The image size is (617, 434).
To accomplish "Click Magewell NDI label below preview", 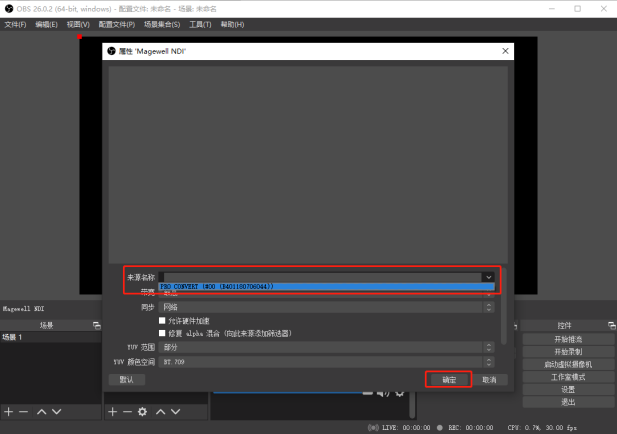I will 24,309.
